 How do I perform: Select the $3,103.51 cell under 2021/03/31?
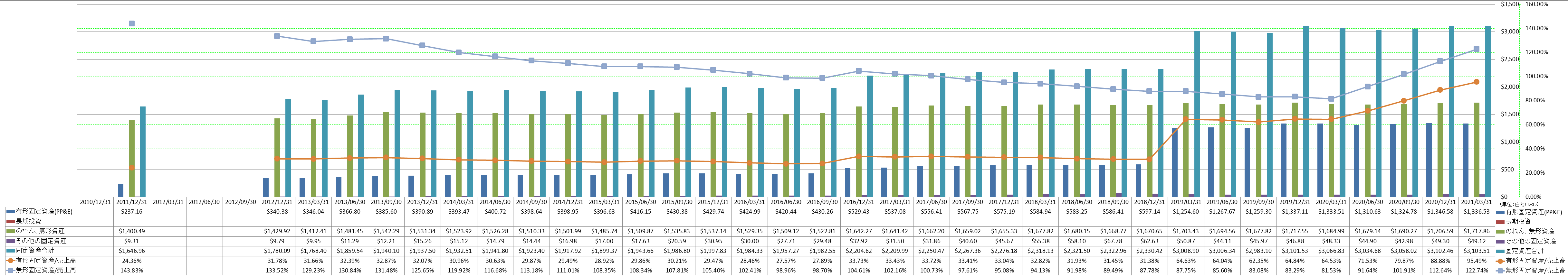(x=1476, y=251)
